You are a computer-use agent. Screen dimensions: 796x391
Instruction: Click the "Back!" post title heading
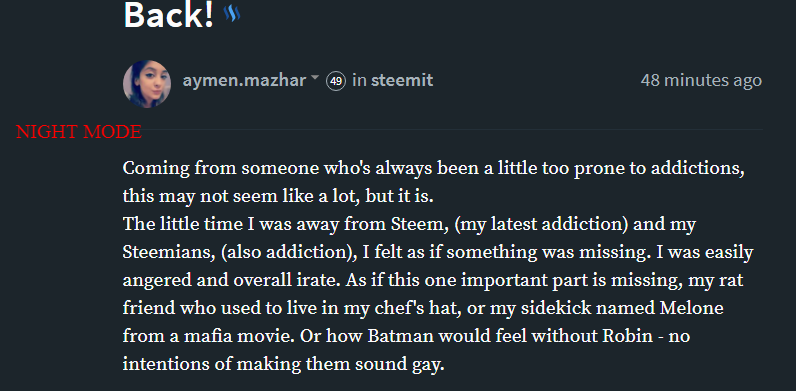pos(169,14)
